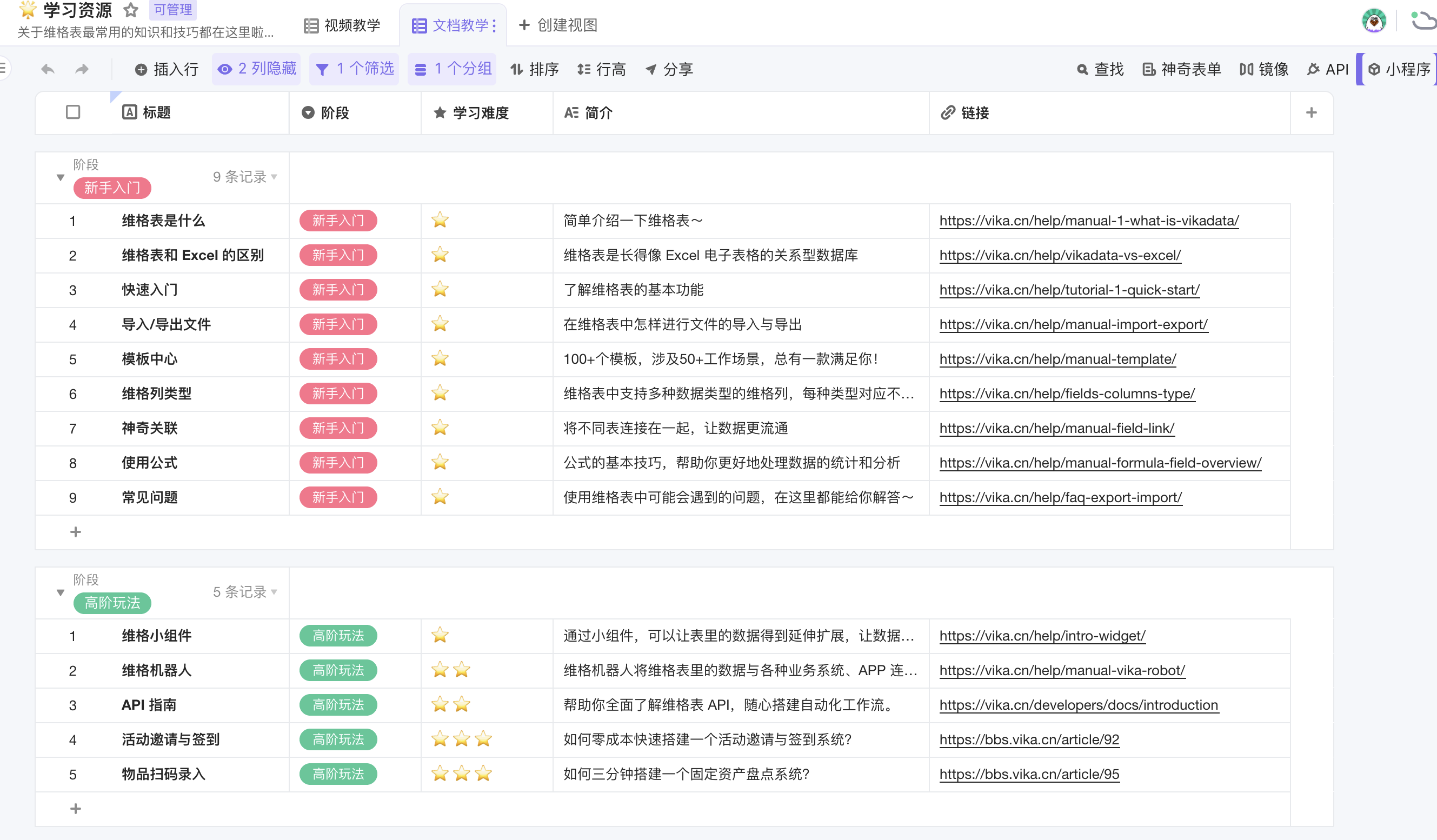Open the vikadata-vs-excel help link

pos(1060,255)
